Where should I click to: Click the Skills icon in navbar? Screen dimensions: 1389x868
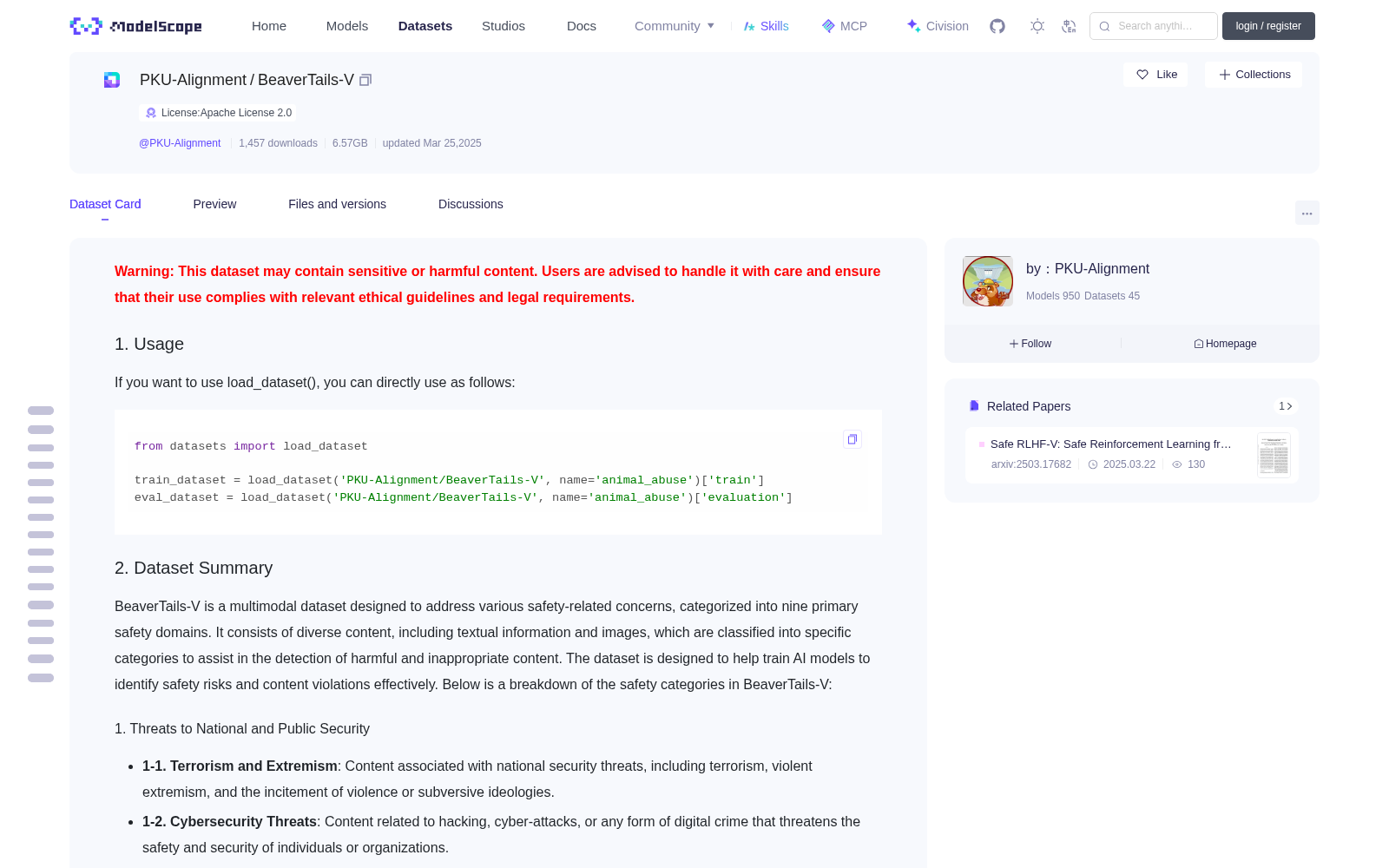coord(749,26)
